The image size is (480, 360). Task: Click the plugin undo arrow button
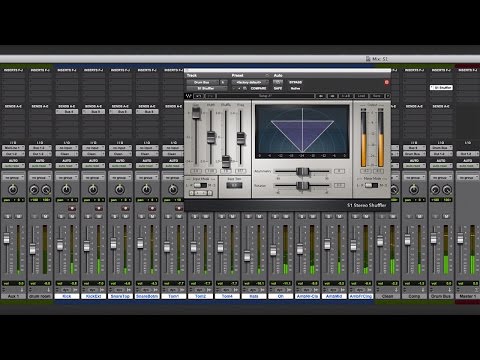[x=198, y=96]
